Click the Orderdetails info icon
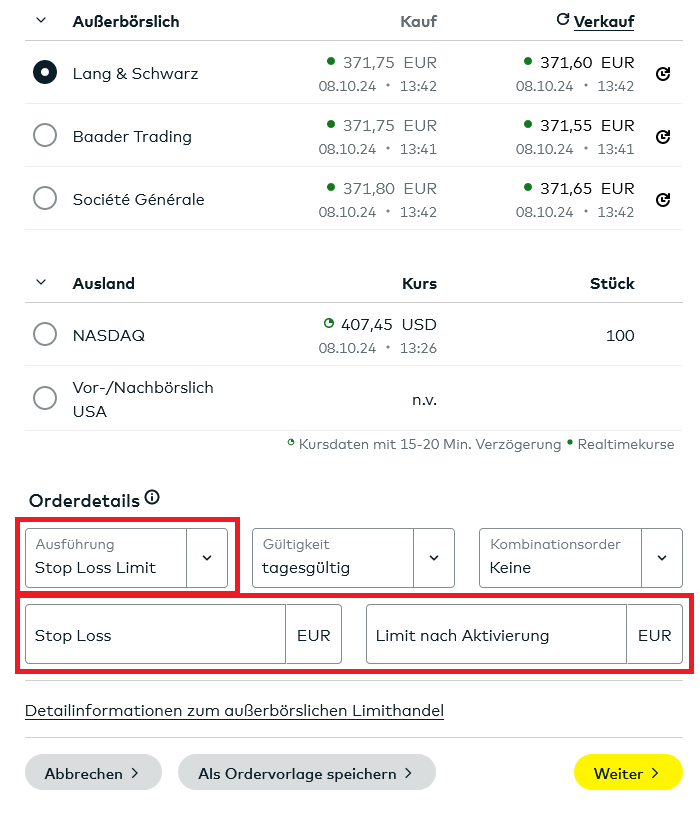Image resolution: width=700 pixels, height=820 pixels. 152,497
